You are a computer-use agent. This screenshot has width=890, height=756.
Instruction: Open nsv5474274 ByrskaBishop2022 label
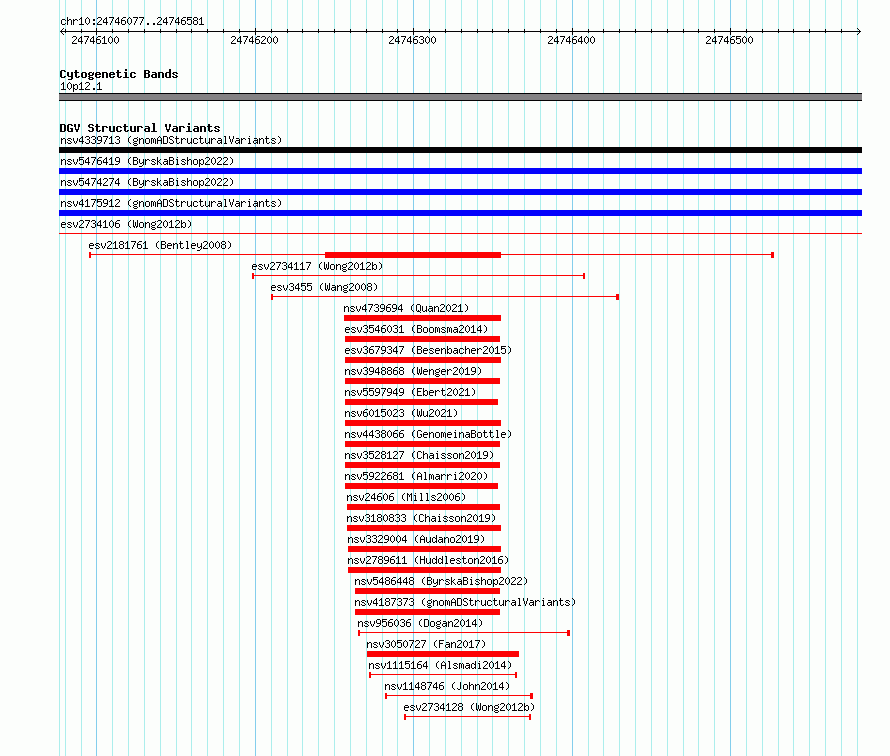tap(147, 182)
